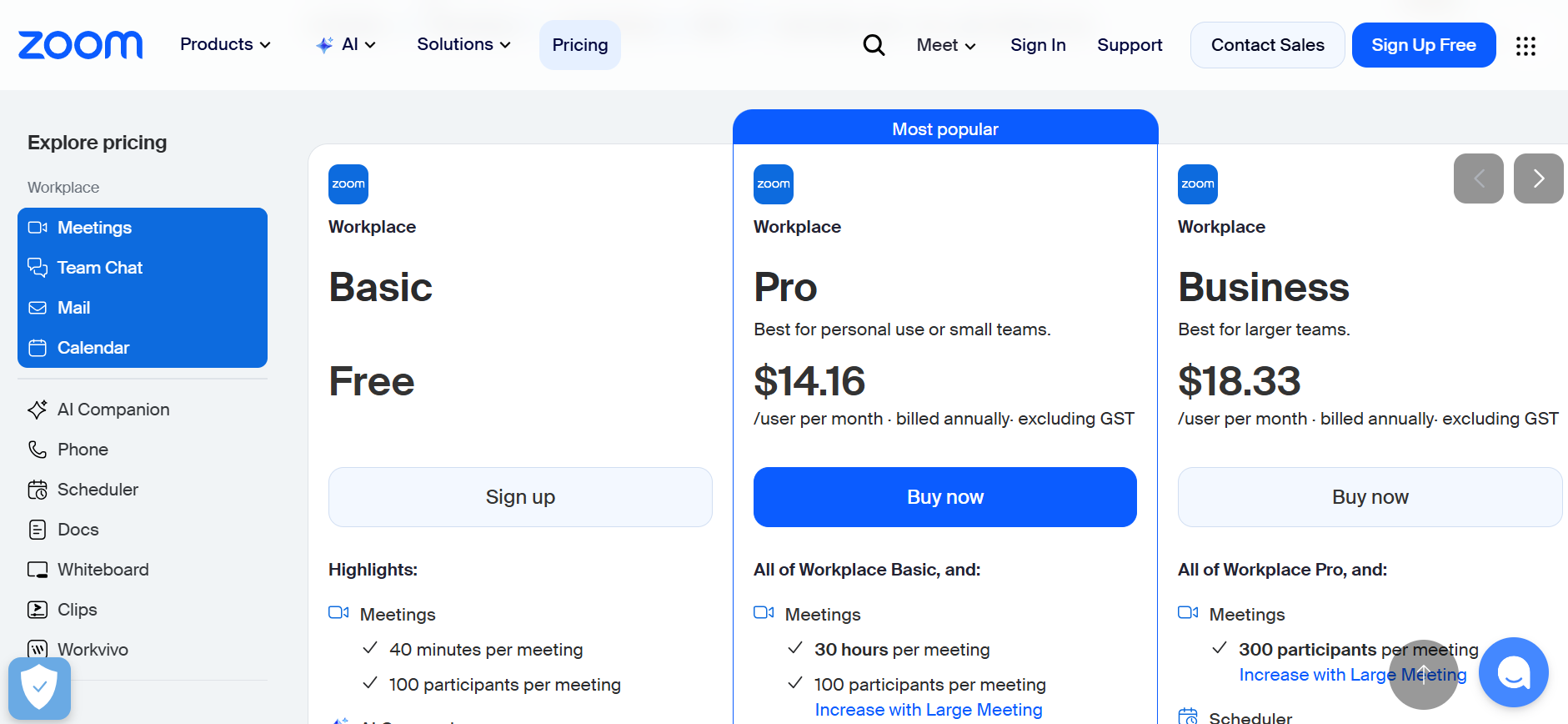Image resolution: width=1568 pixels, height=724 pixels.
Task: Open Increase with Large Meeting link under Pro
Action: pos(929,710)
